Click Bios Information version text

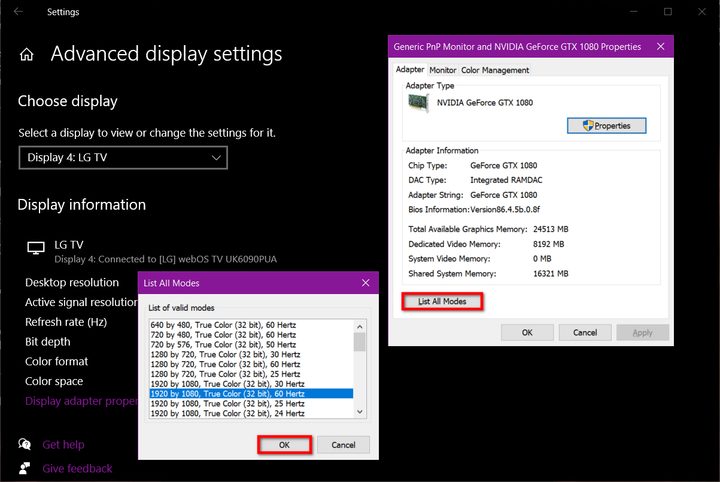(505, 209)
